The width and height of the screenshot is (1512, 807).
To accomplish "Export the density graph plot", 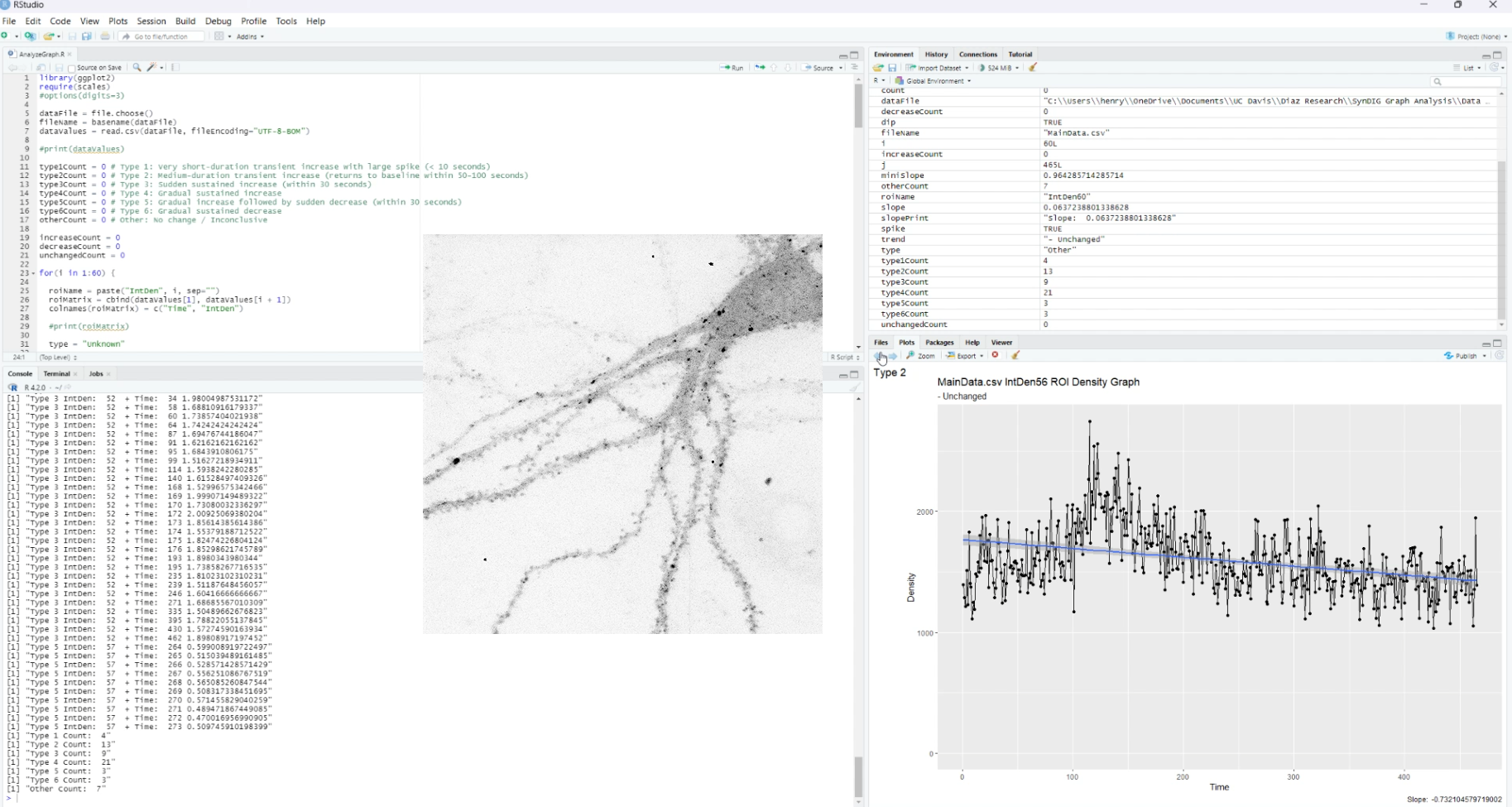I will [x=962, y=356].
